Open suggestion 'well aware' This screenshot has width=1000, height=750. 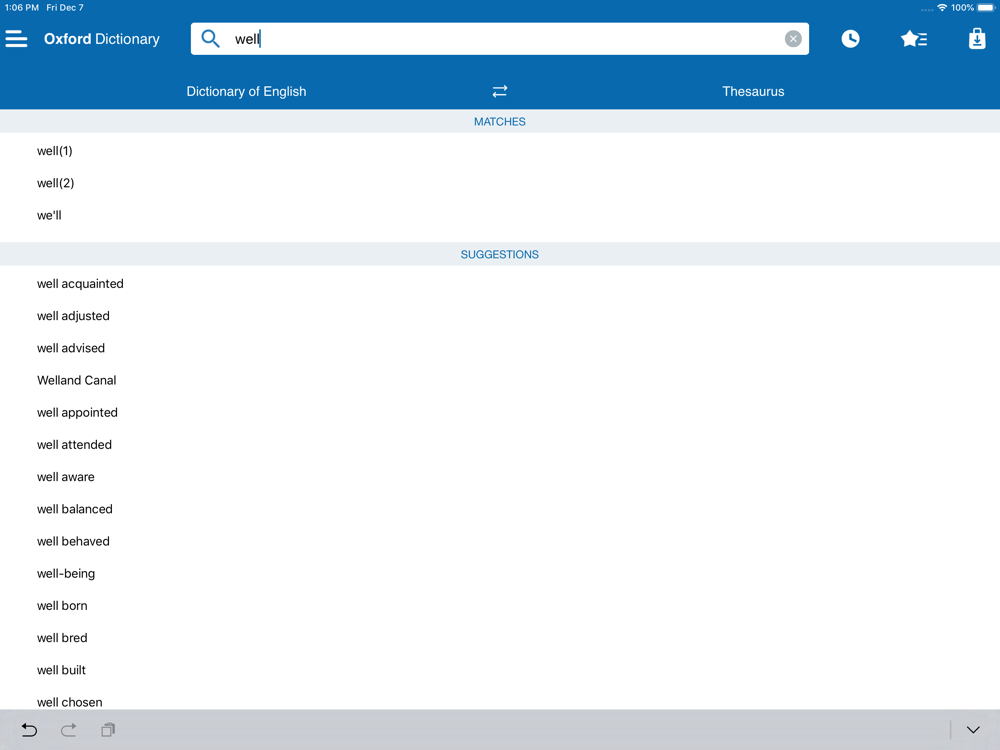tap(500, 477)
